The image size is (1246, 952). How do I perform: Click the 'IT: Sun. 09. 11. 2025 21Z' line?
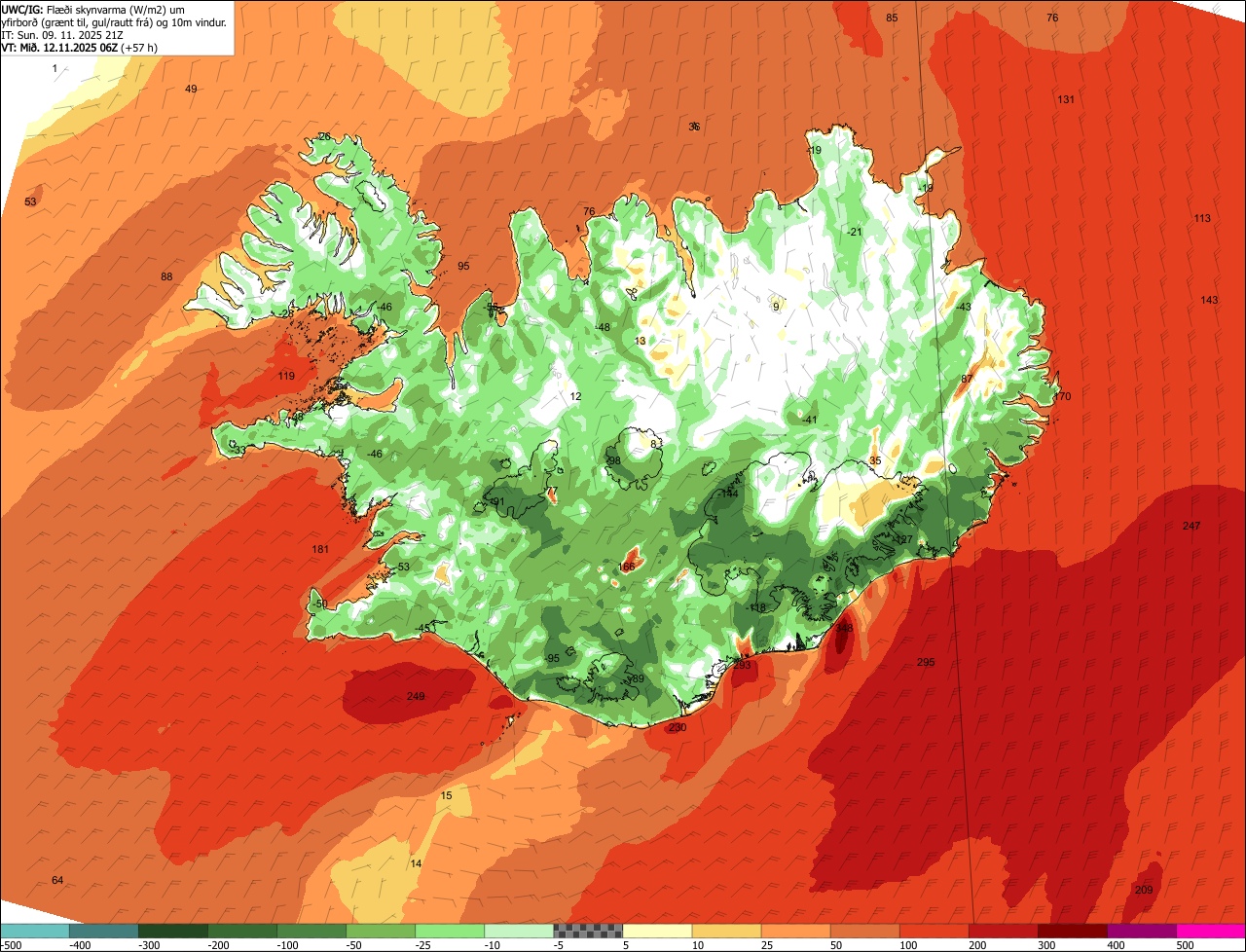[x=62, y=34]
